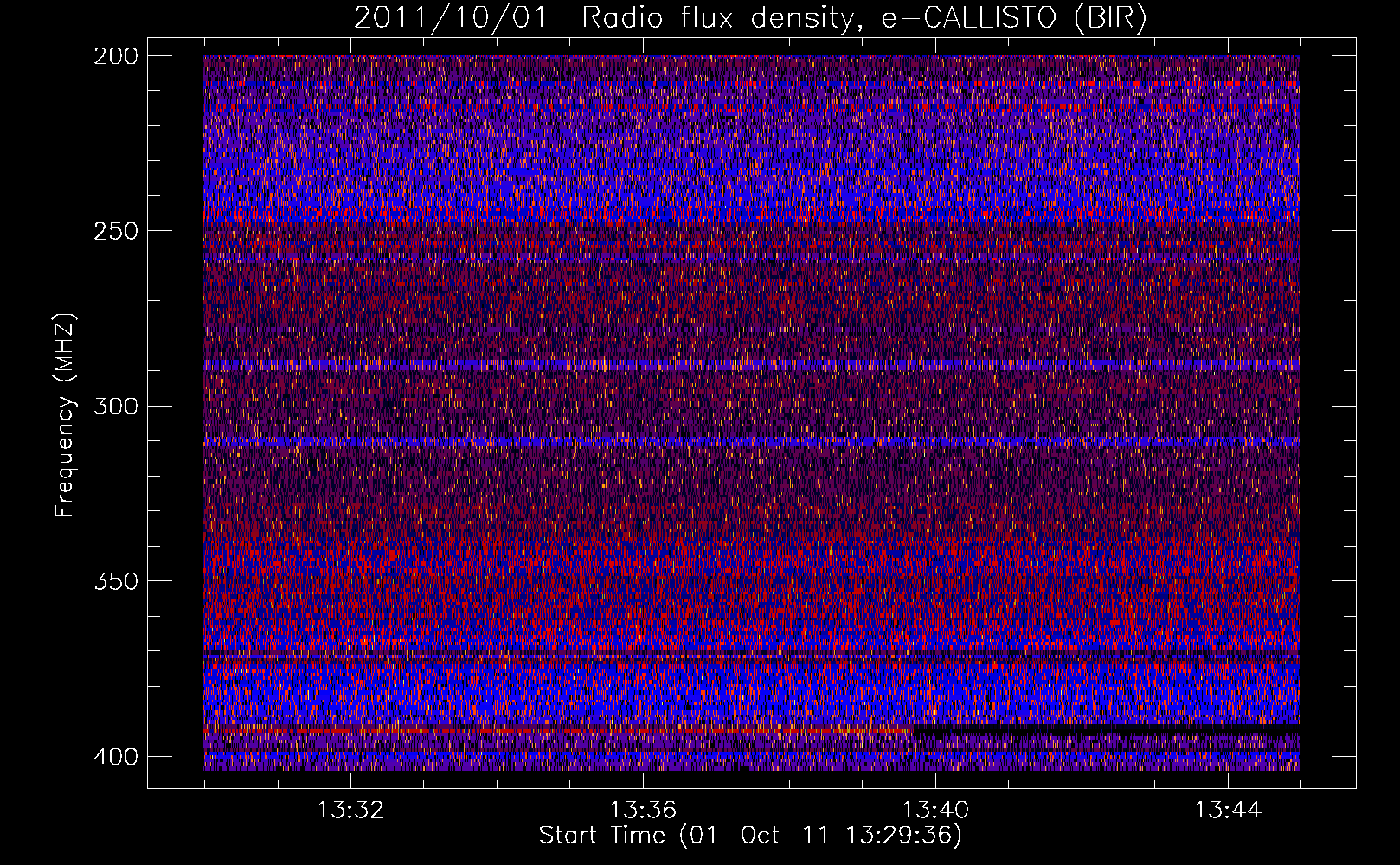Click the 13:36 time tick label
This screenshot has height=865, width=1400.
point(643,811)
